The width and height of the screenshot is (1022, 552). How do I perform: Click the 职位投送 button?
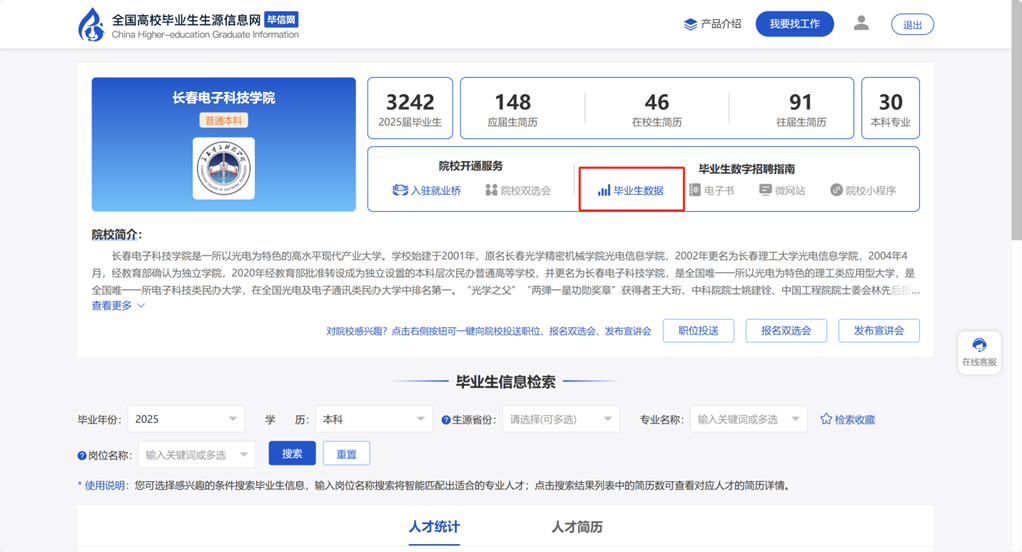699,330
